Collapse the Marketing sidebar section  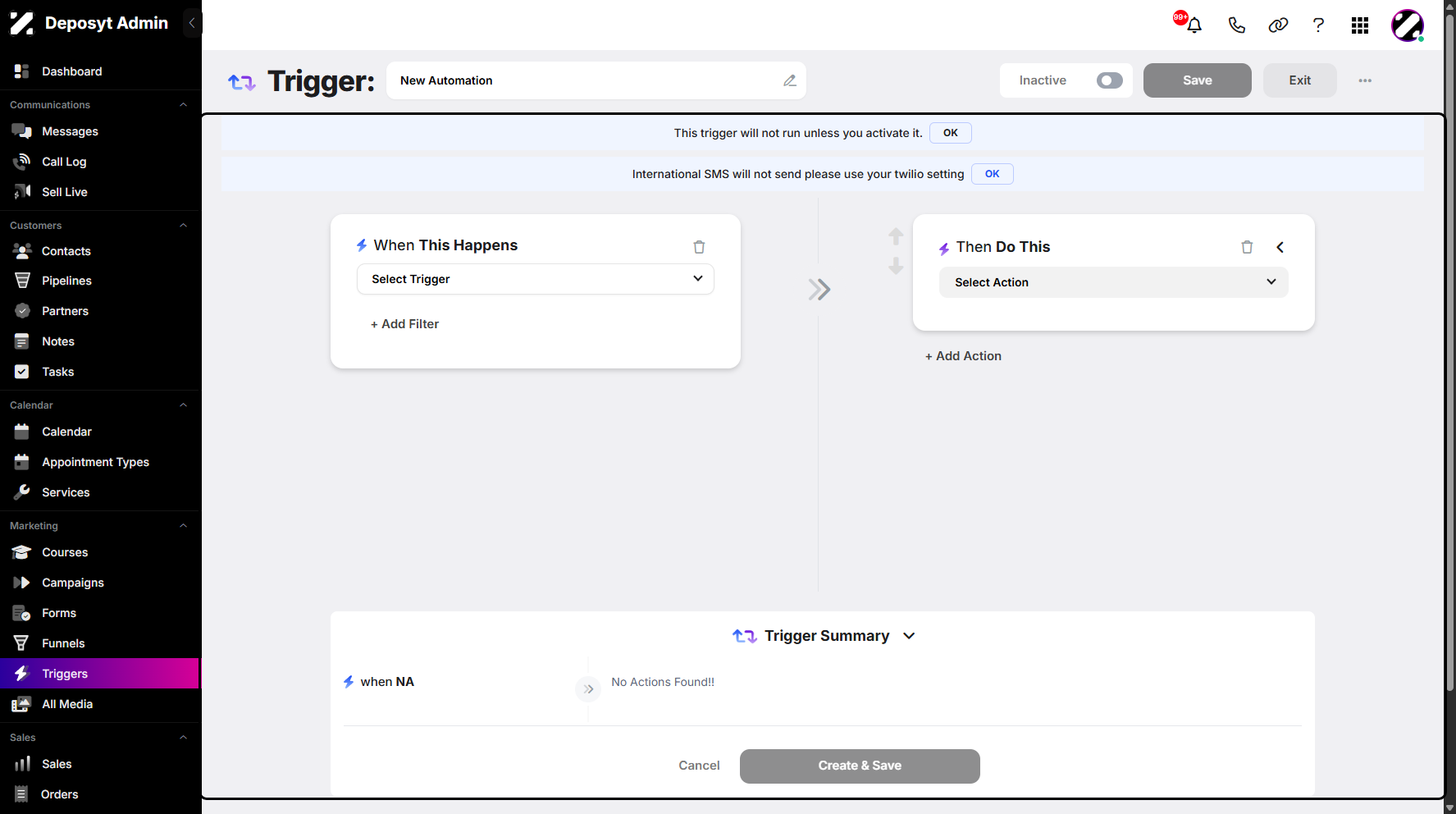click(x=184, y=526)
